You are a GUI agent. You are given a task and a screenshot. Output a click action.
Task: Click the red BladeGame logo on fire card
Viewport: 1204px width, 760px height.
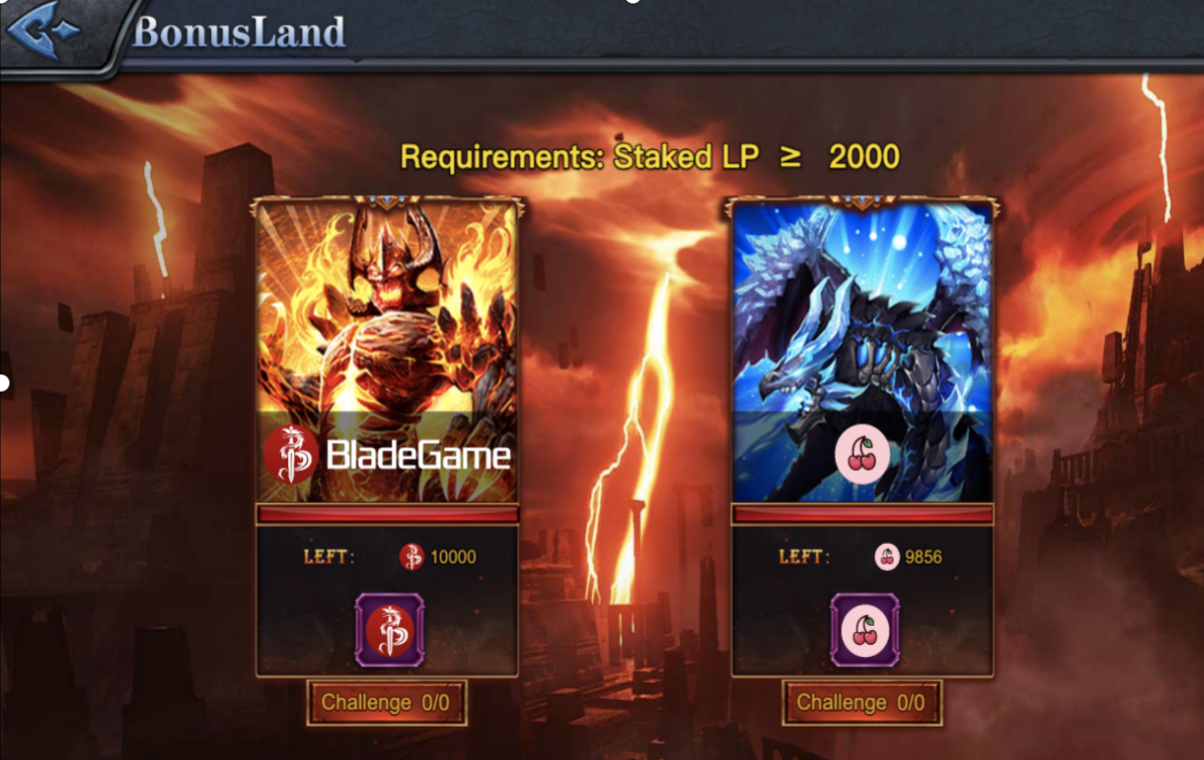click(x=291, y=456)
